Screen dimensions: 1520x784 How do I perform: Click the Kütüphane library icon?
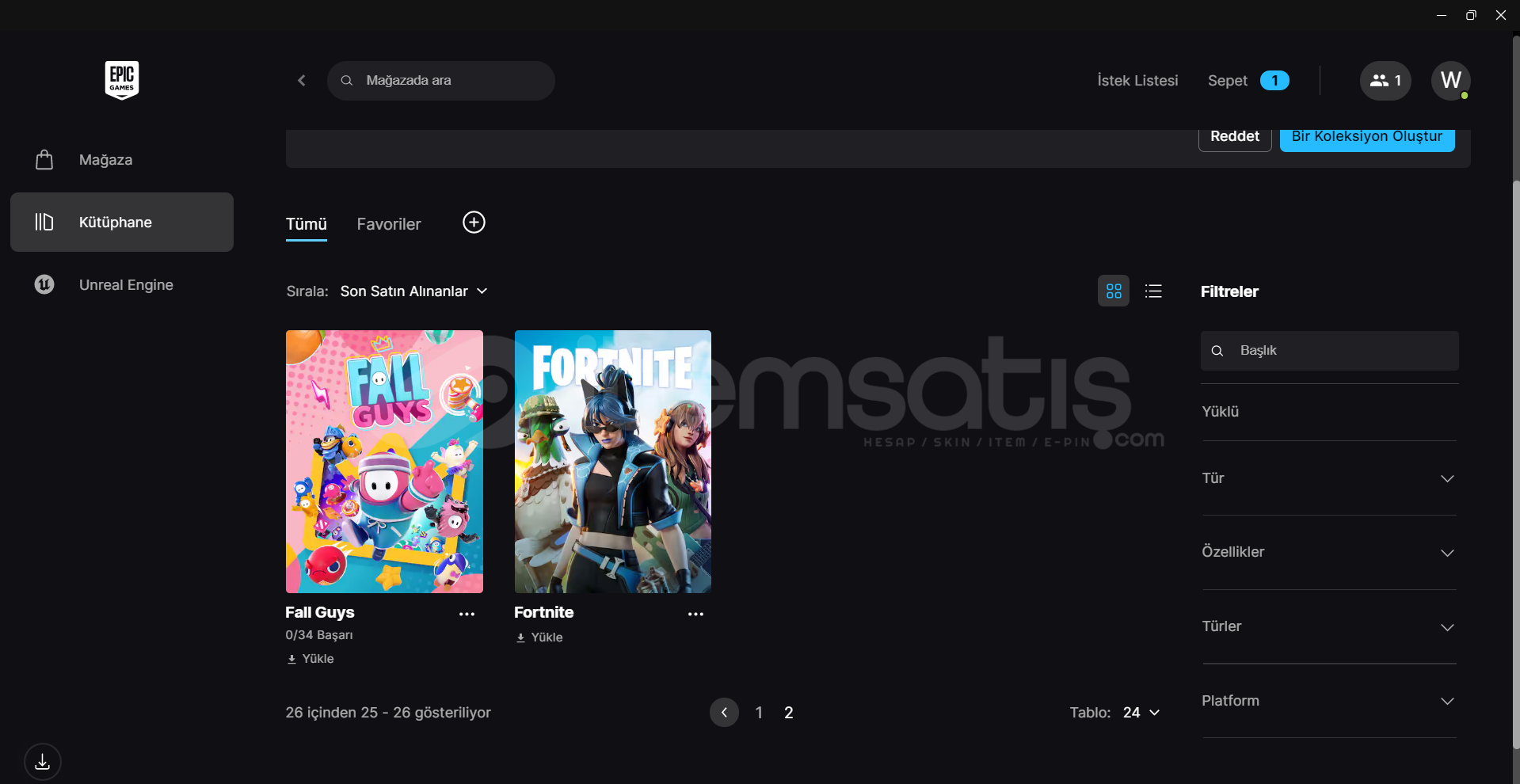point(44,222)
